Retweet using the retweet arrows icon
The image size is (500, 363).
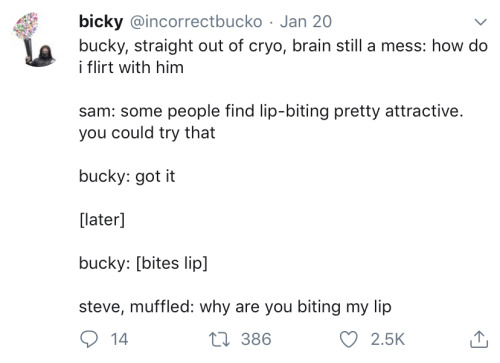point(219,340)
